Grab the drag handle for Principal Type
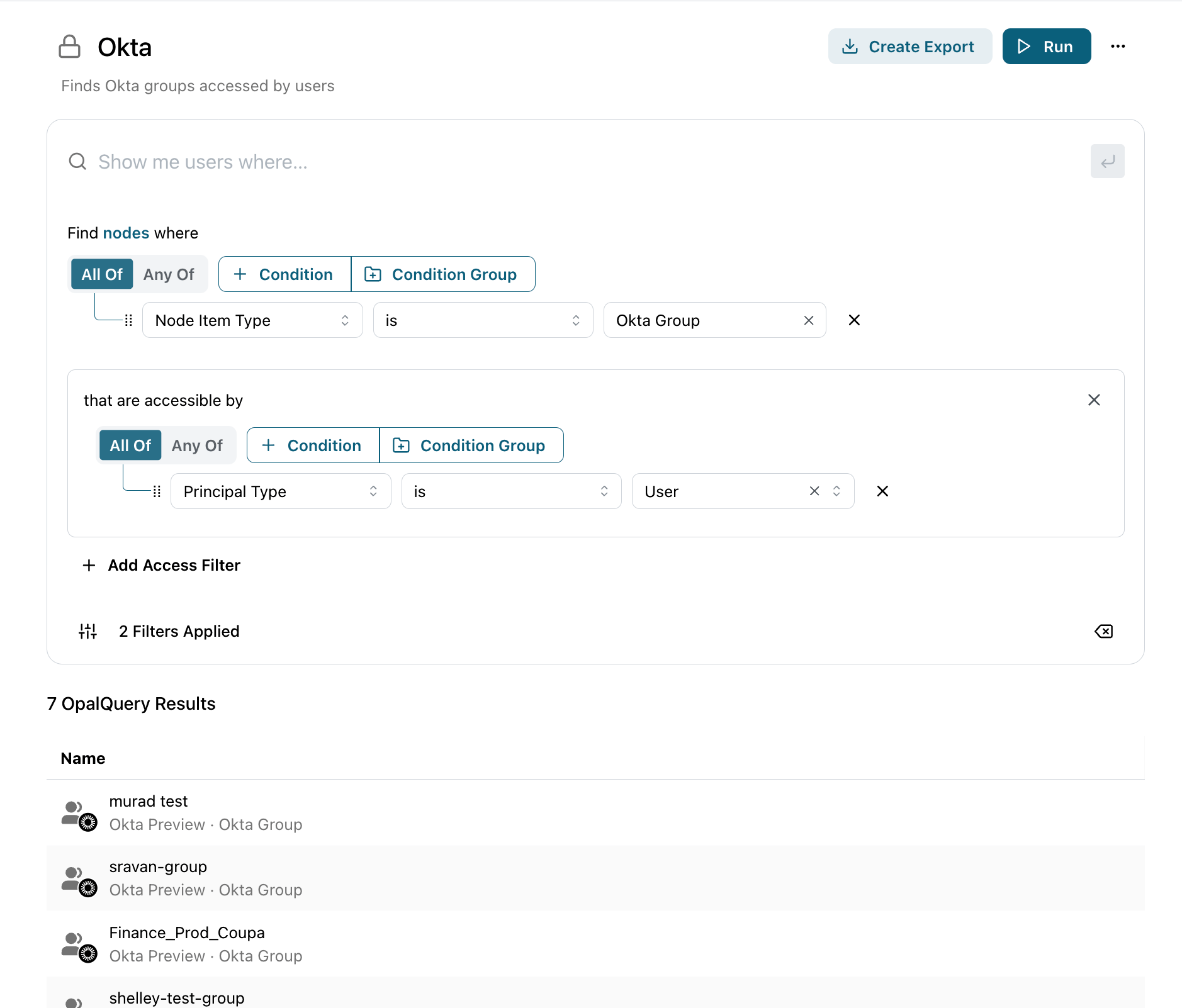The height and width of the screenshot is (1008, 1182). 157,491
